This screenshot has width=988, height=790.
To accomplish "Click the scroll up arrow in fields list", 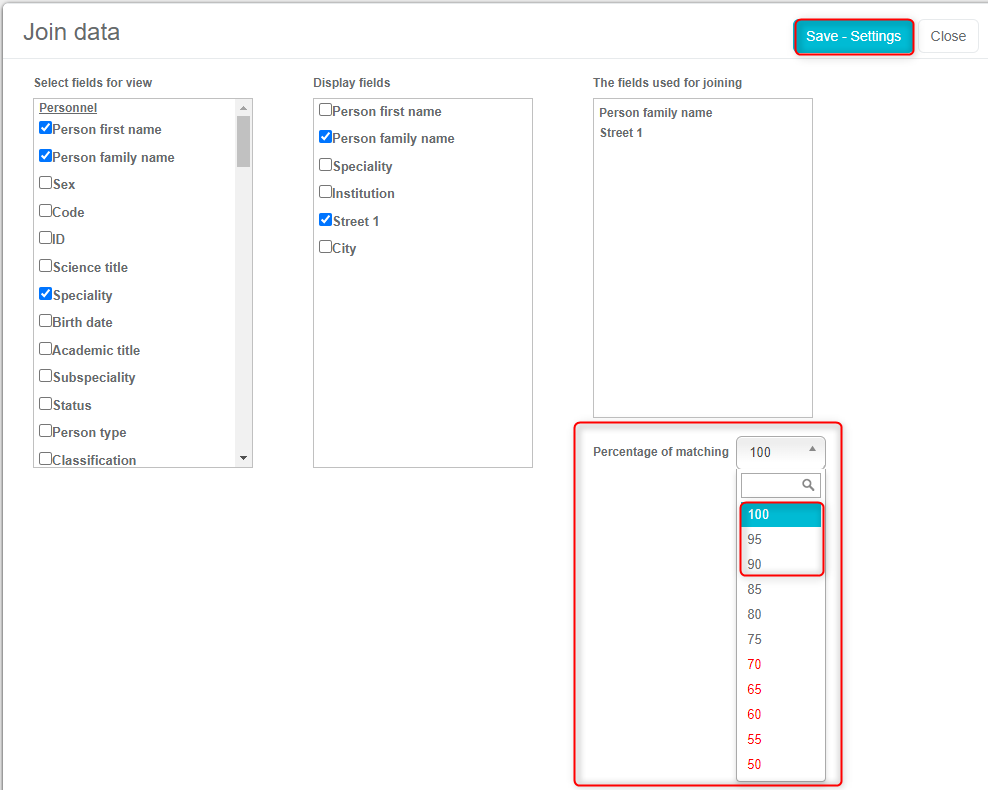I will tap(243, 108).
